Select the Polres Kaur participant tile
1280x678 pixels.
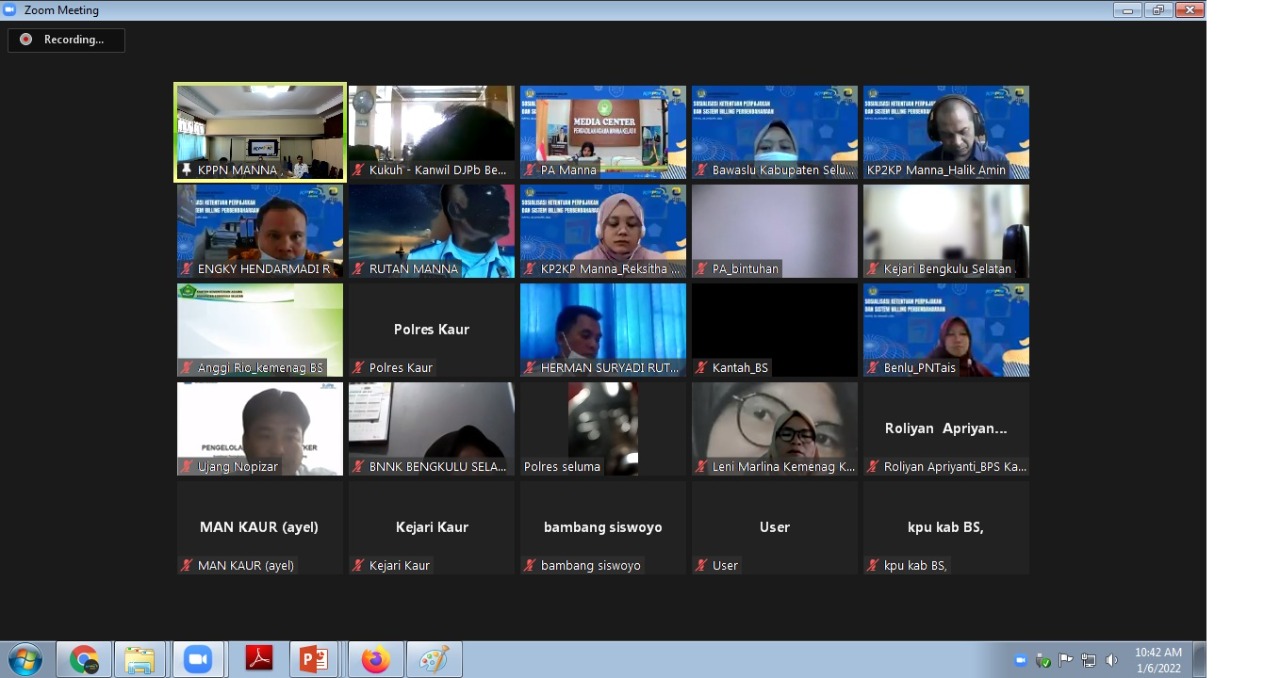click(x=431, y=329)
